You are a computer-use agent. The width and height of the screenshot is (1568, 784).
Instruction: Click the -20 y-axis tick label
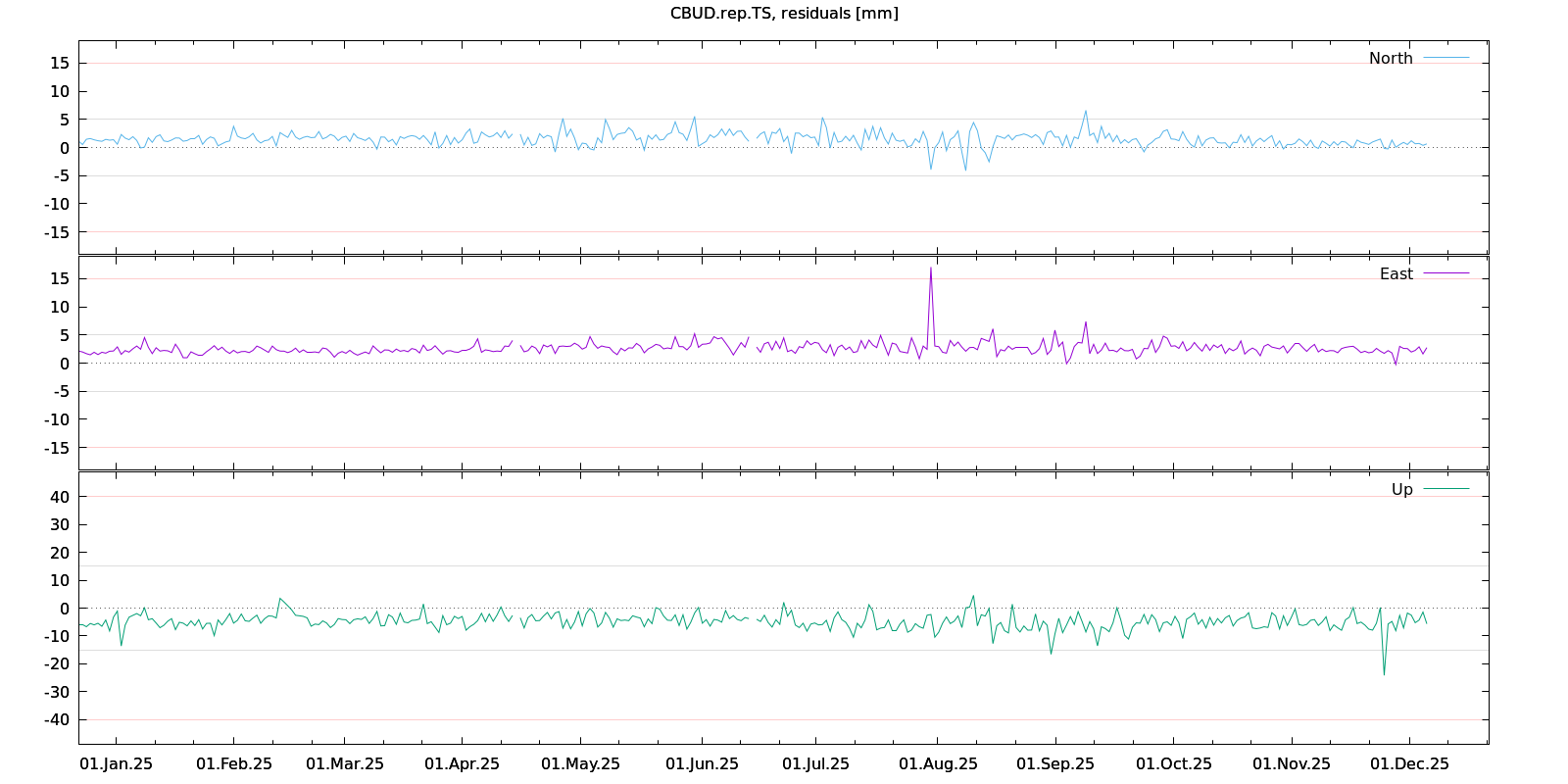[56, 664]
